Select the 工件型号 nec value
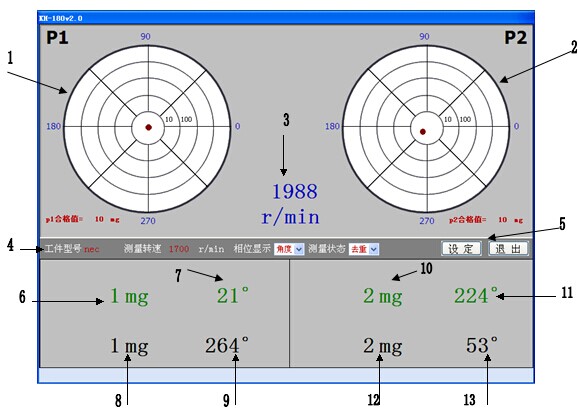The image size is (578, 410). [91, 249]
